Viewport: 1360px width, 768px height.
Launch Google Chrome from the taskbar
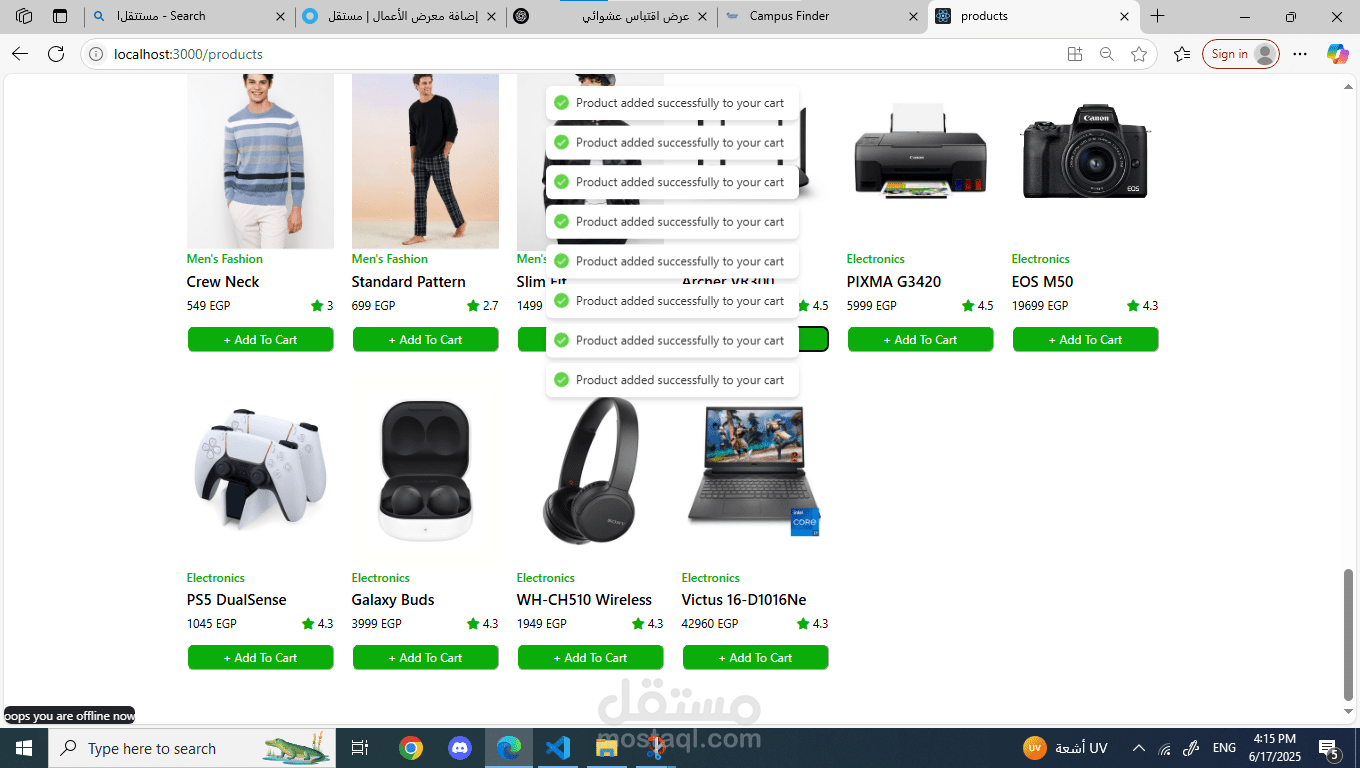410,748
